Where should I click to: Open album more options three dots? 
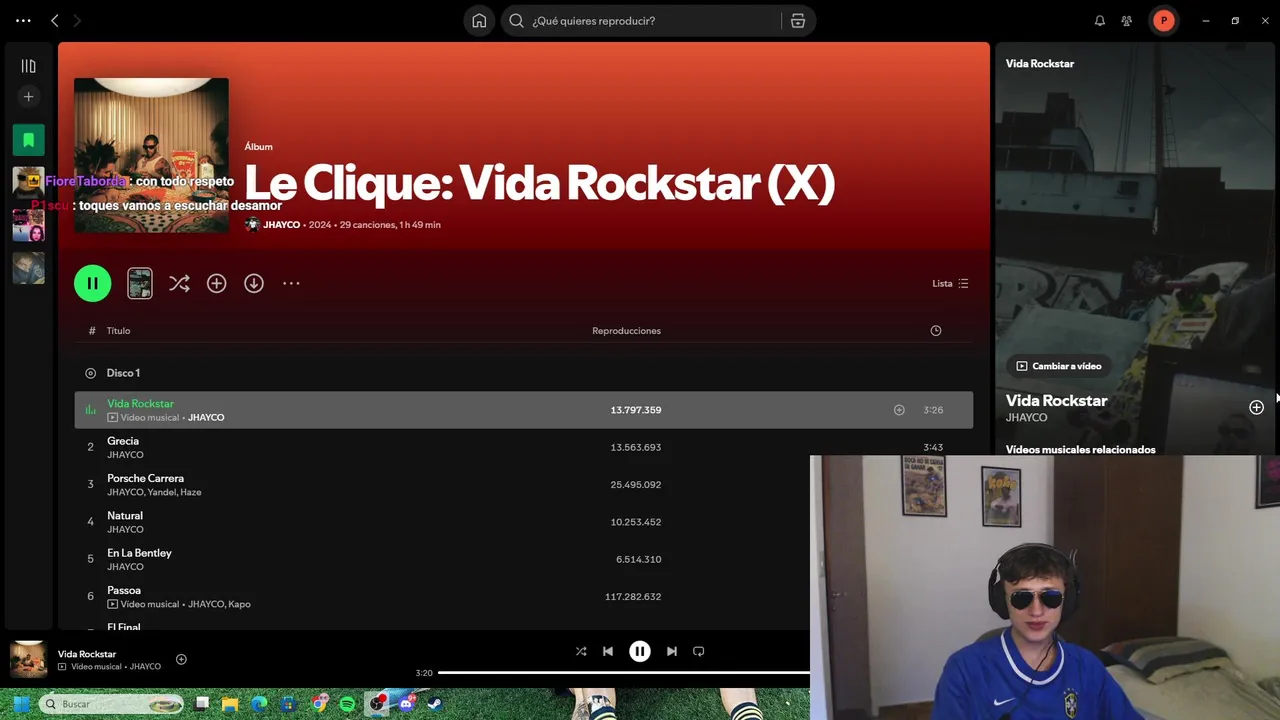pyautogui.click(x=291, y=284)
